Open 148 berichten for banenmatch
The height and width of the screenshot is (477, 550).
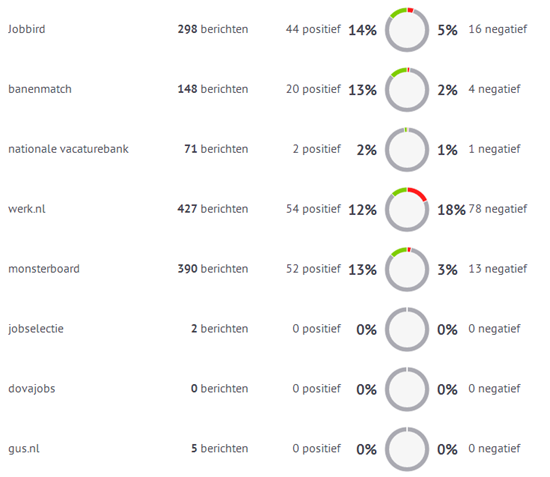[x=213, y=89]
